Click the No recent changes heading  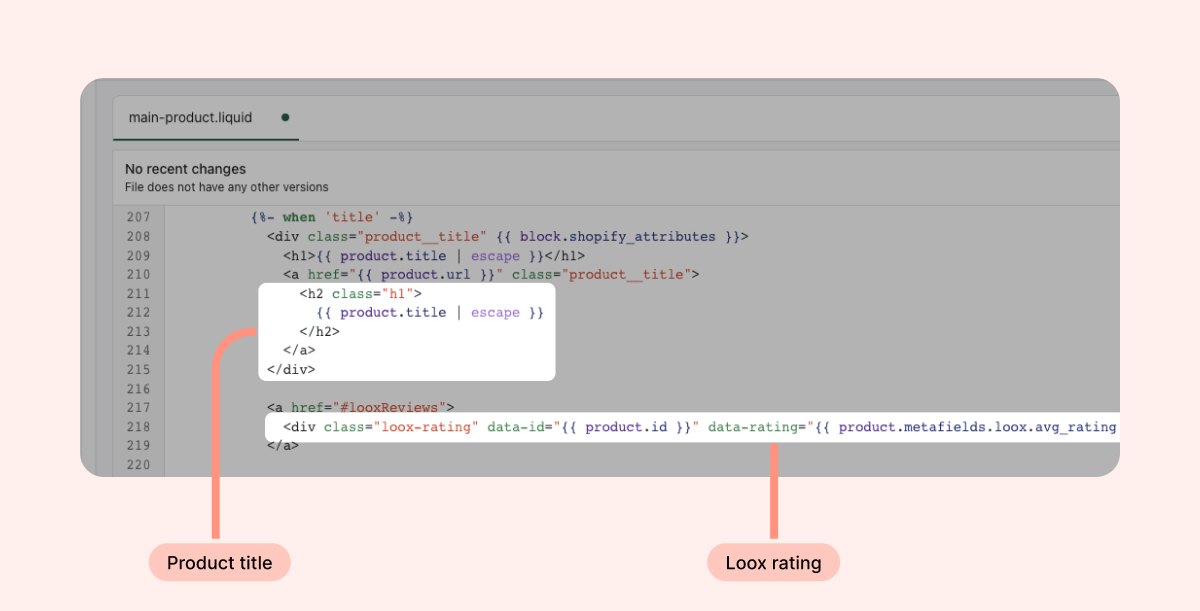[x=185, y=169]
